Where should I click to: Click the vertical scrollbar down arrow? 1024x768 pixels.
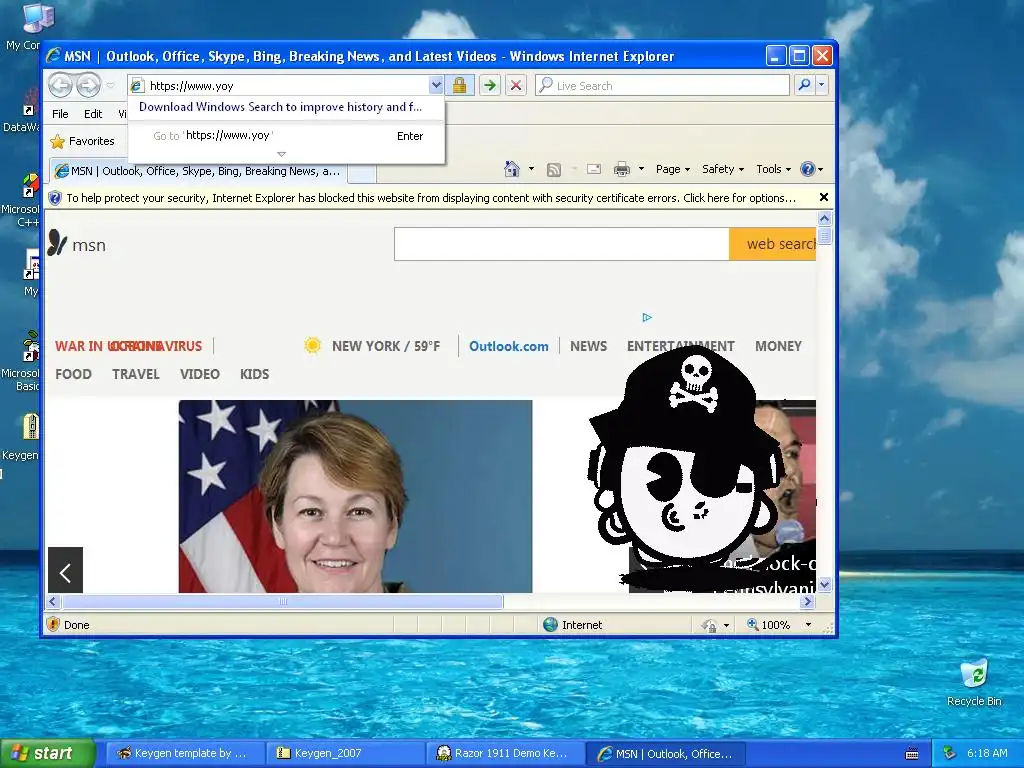tap(824, 584)
